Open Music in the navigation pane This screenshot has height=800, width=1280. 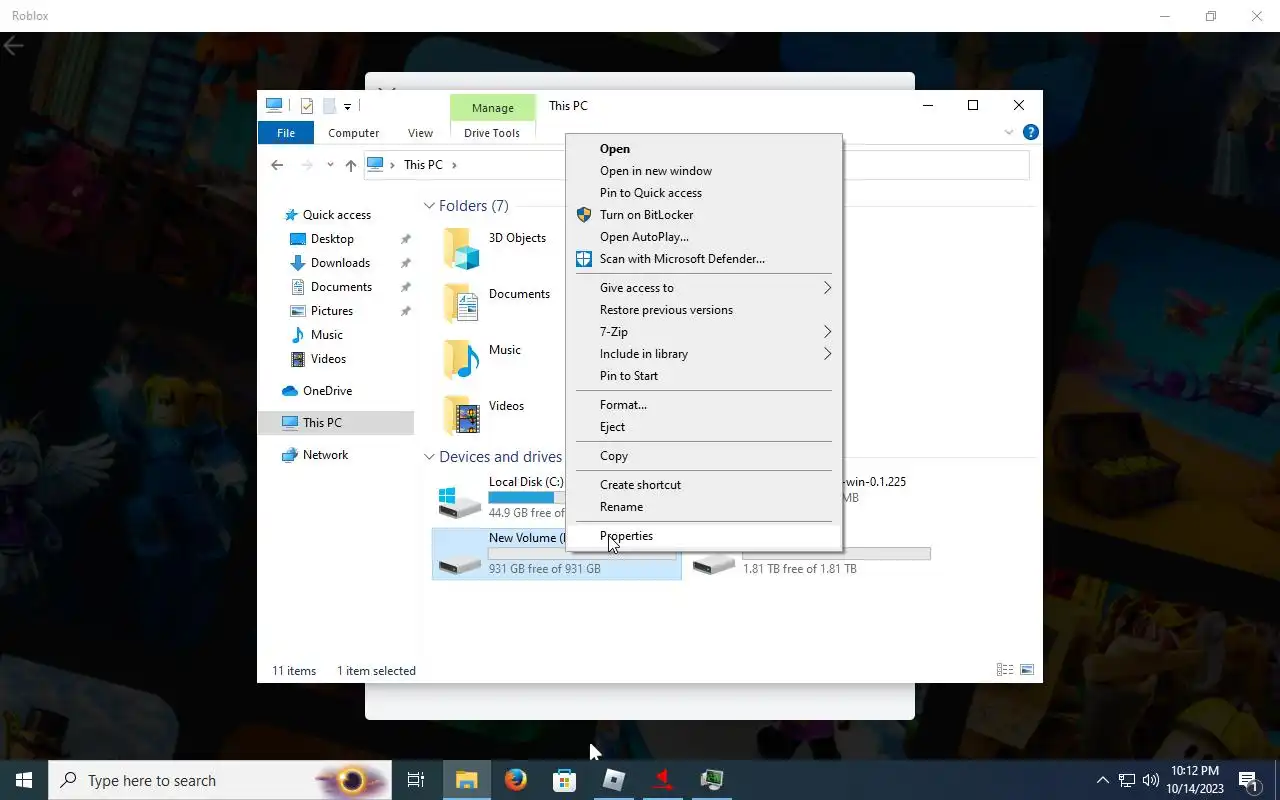[x=327, y=335]
